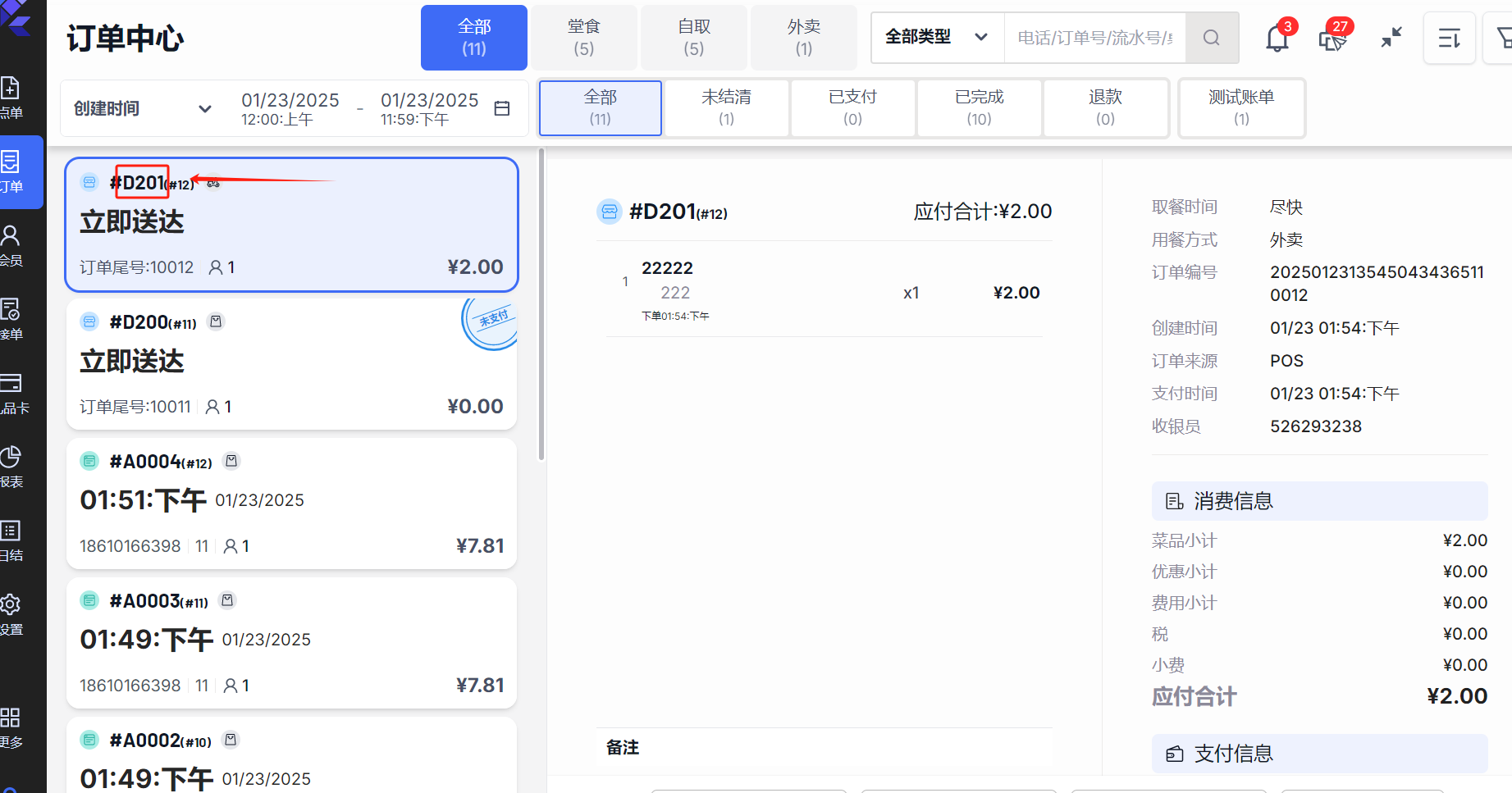This screenshot has height=793, width=1512.
Task: Select order card #A0003(#11)
Action: (292, 643)
